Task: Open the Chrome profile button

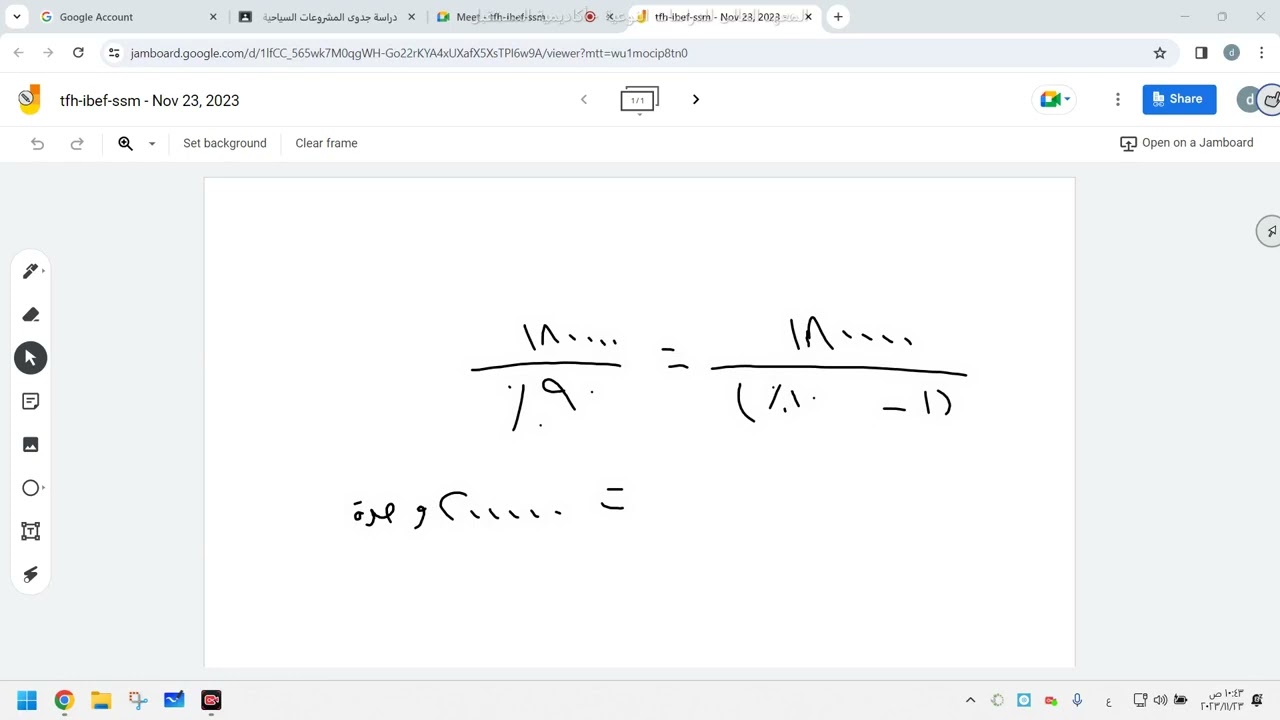Action: tap(1231, 53)
